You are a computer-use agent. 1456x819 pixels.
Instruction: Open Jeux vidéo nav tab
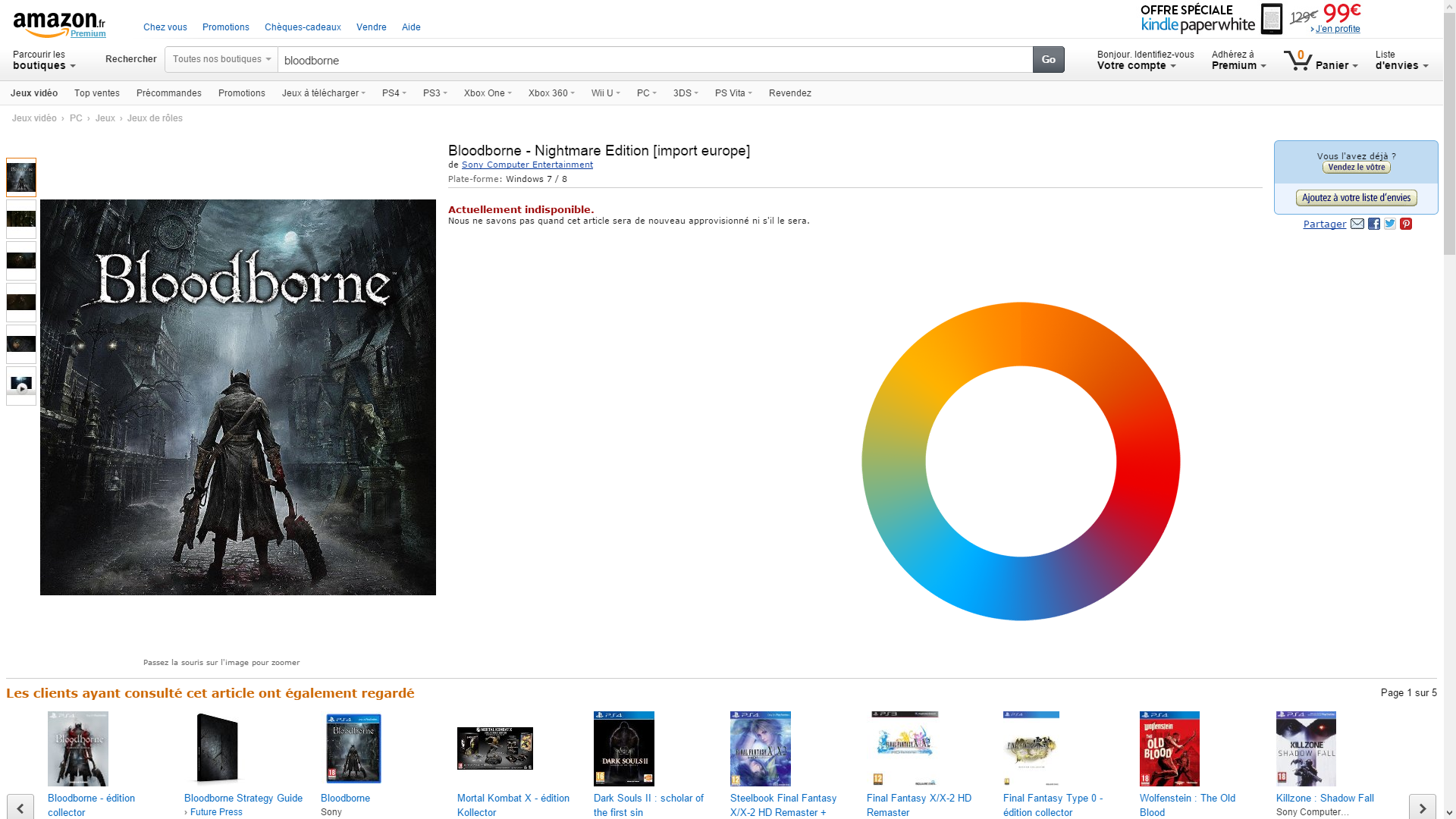[34, 93]
